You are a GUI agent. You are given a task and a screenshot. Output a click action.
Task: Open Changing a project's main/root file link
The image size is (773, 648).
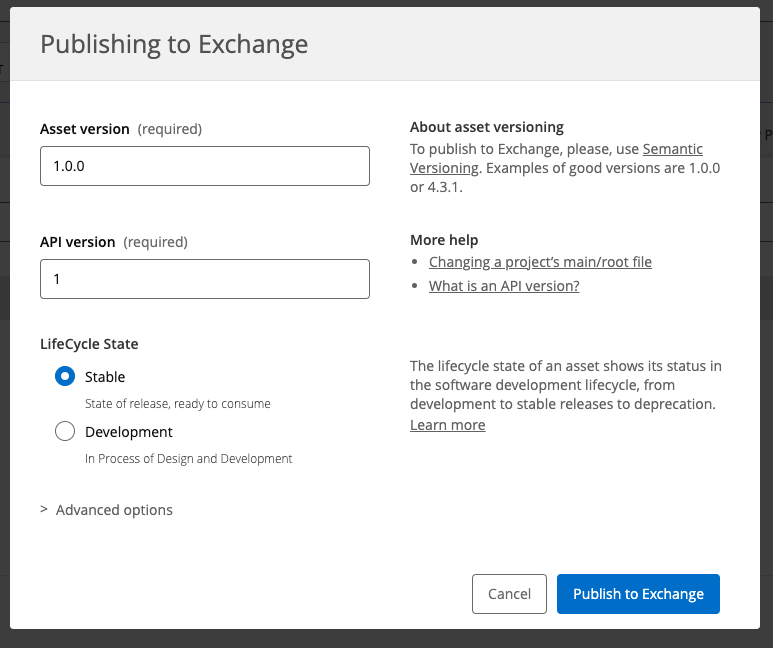540,262
